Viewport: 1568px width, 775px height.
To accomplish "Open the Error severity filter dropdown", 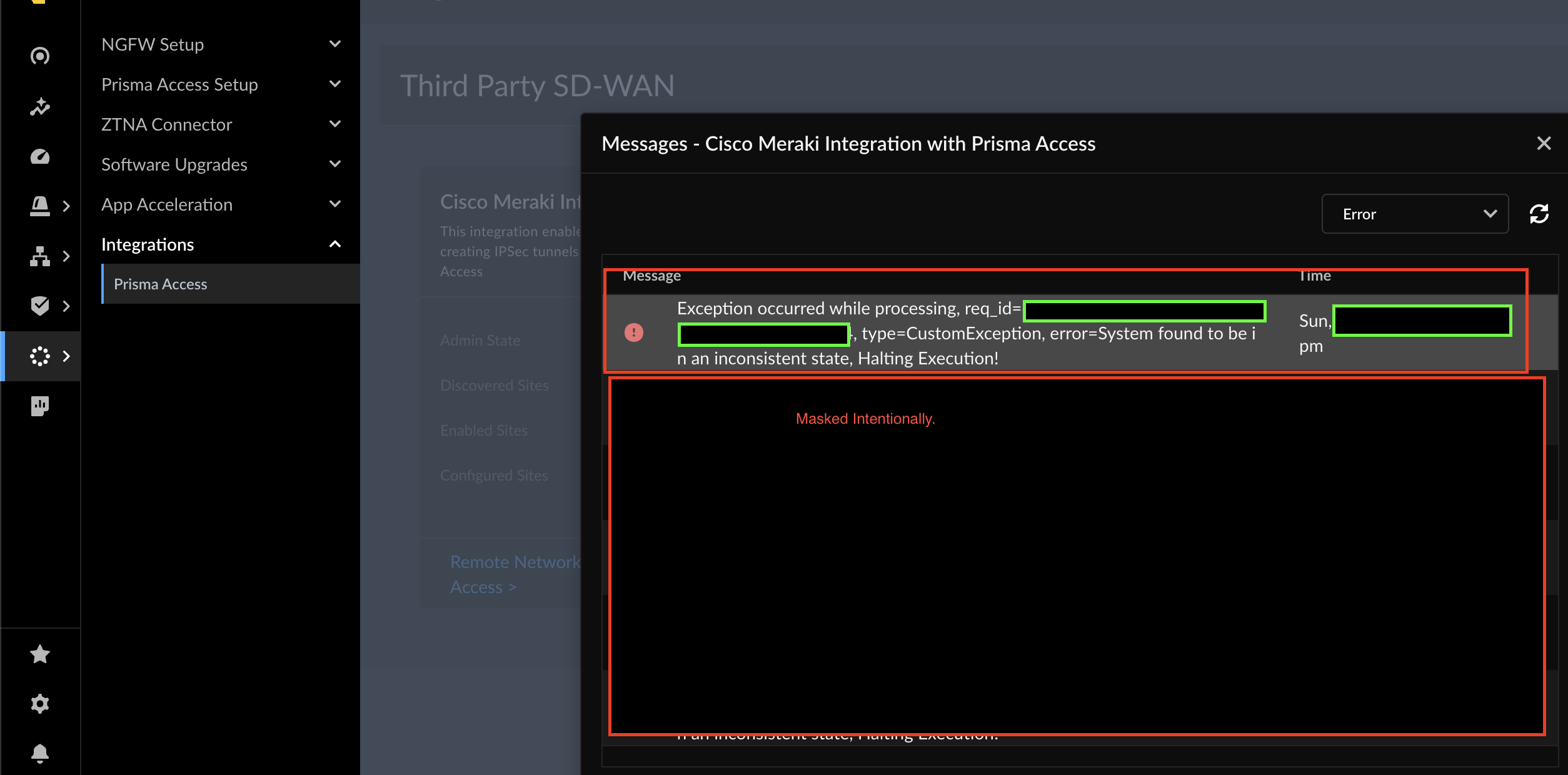I will click(1415, 214).
